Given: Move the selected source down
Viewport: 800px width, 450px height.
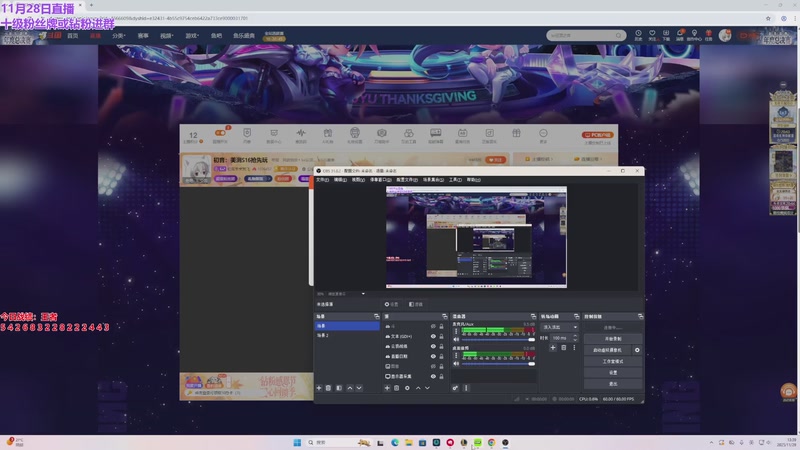Looking at the screenshot, I should pyautogui.click(x=428, y=388).
